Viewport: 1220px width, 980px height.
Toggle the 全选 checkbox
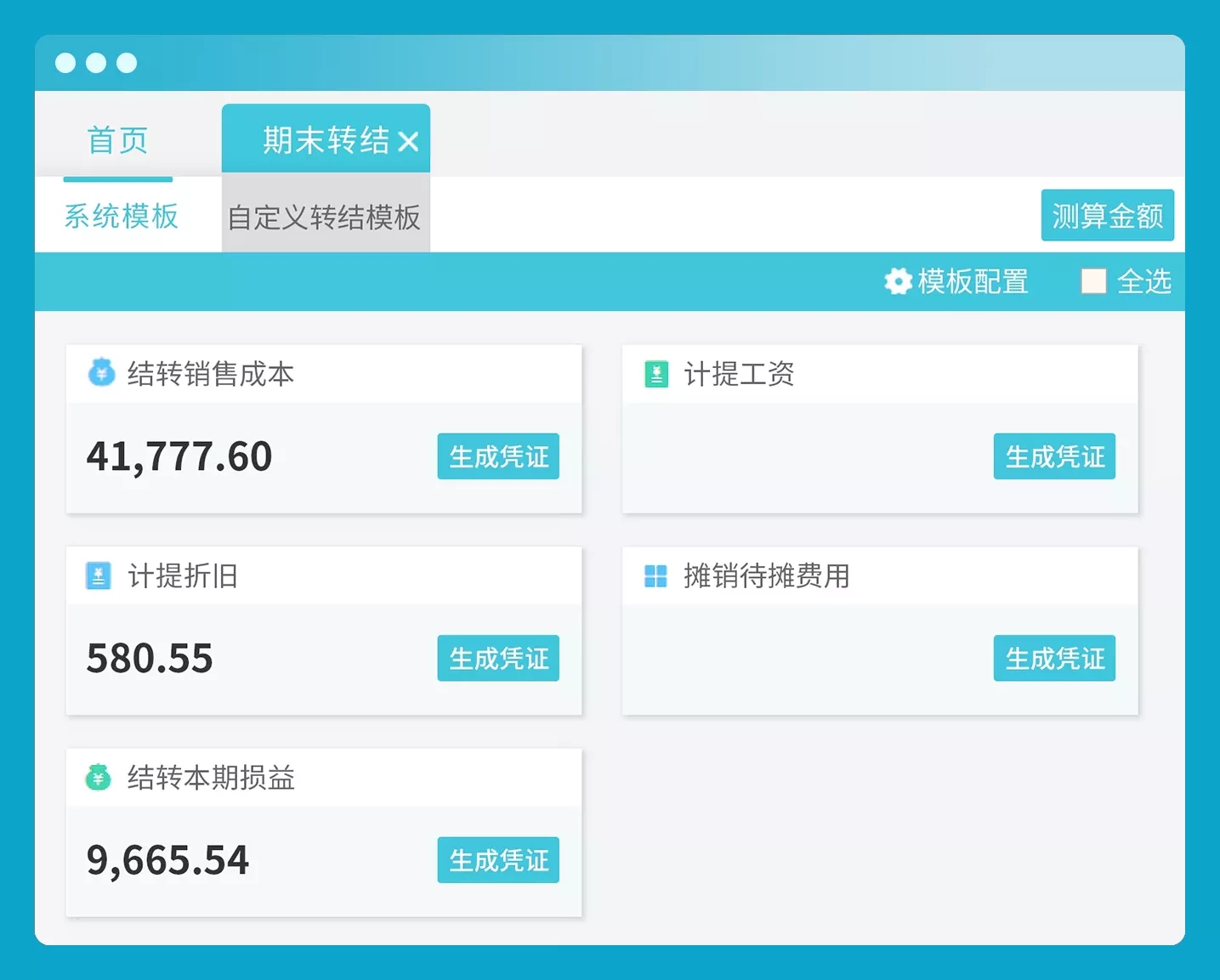click(1093, 281)
